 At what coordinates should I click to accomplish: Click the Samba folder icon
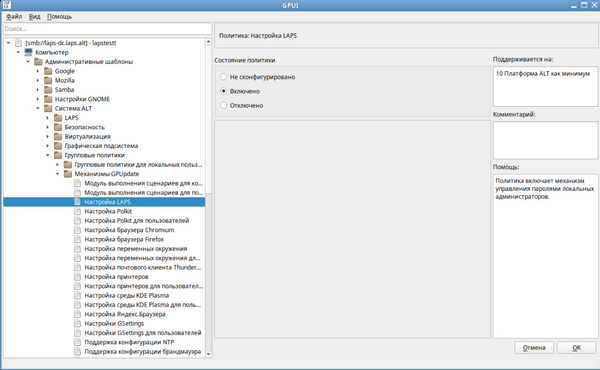(48, 90)
